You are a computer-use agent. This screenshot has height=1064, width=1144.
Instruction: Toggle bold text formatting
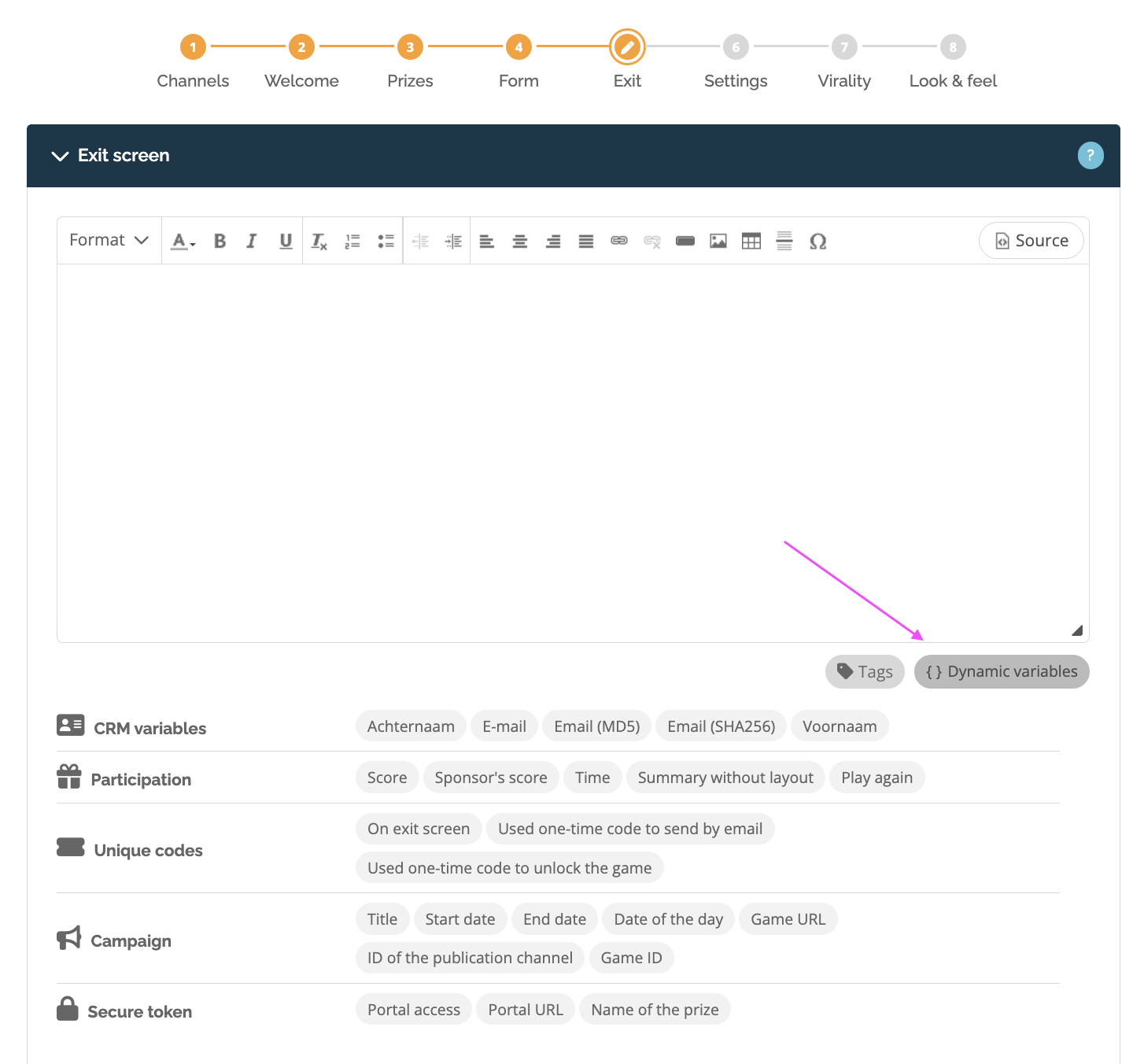220,240
